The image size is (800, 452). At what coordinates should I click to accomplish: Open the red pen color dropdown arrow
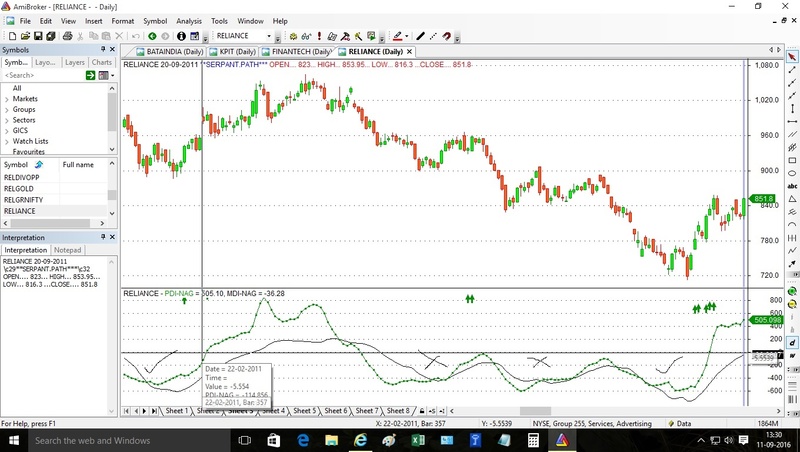coord(407,36)
